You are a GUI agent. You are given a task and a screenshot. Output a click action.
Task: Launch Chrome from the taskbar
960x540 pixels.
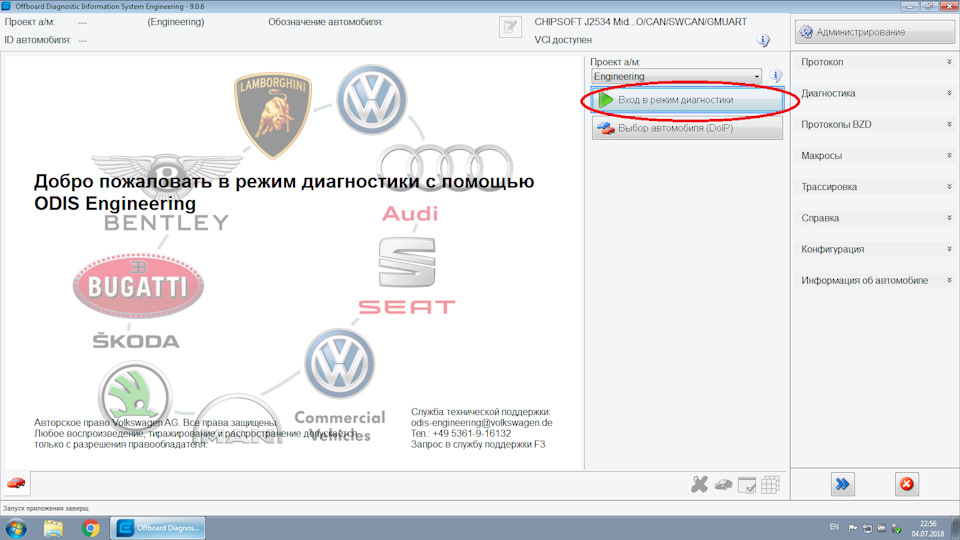click(91, 528)
